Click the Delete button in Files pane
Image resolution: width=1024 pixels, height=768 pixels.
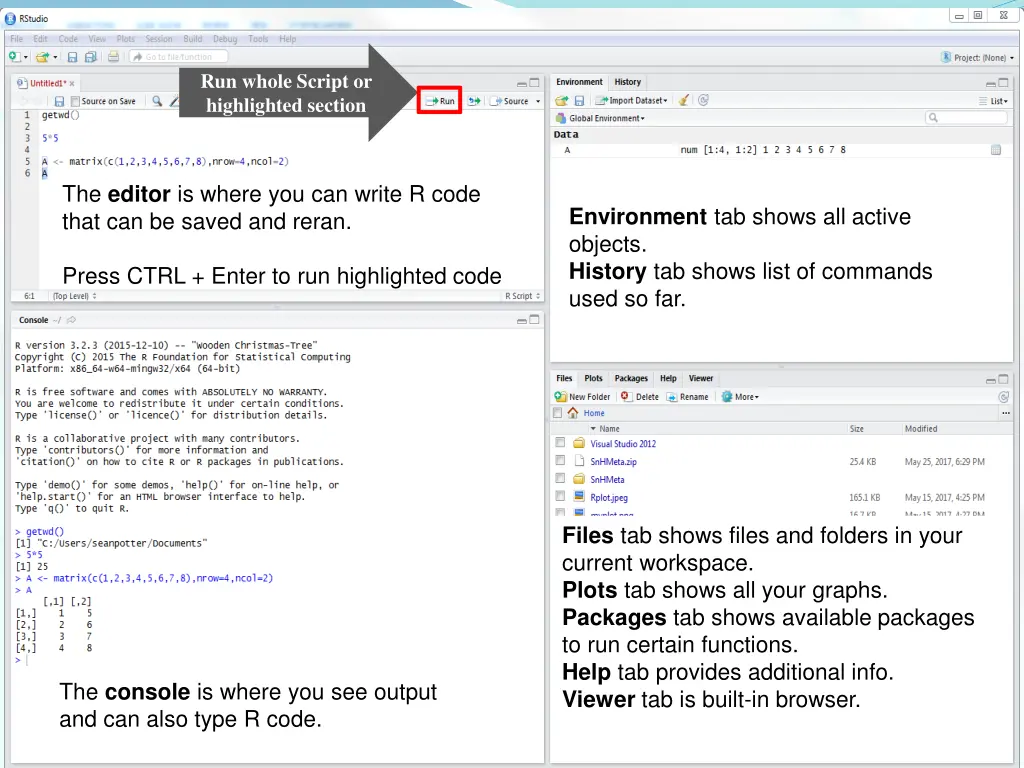(640, 396)
